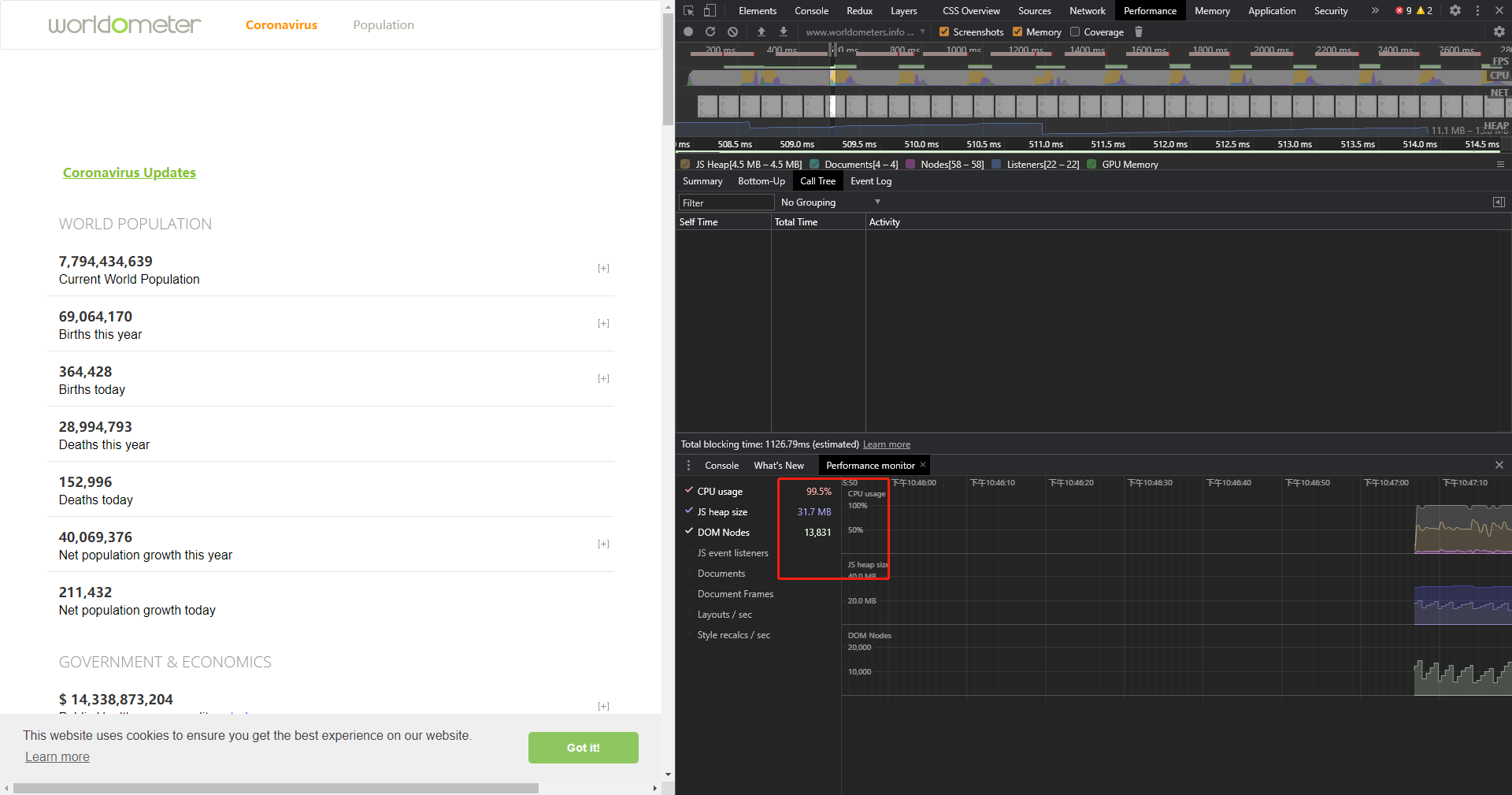Screen dimensions: 1512x795
Task: Click the call tree Filter input field
Action: (x=726, y=202)
